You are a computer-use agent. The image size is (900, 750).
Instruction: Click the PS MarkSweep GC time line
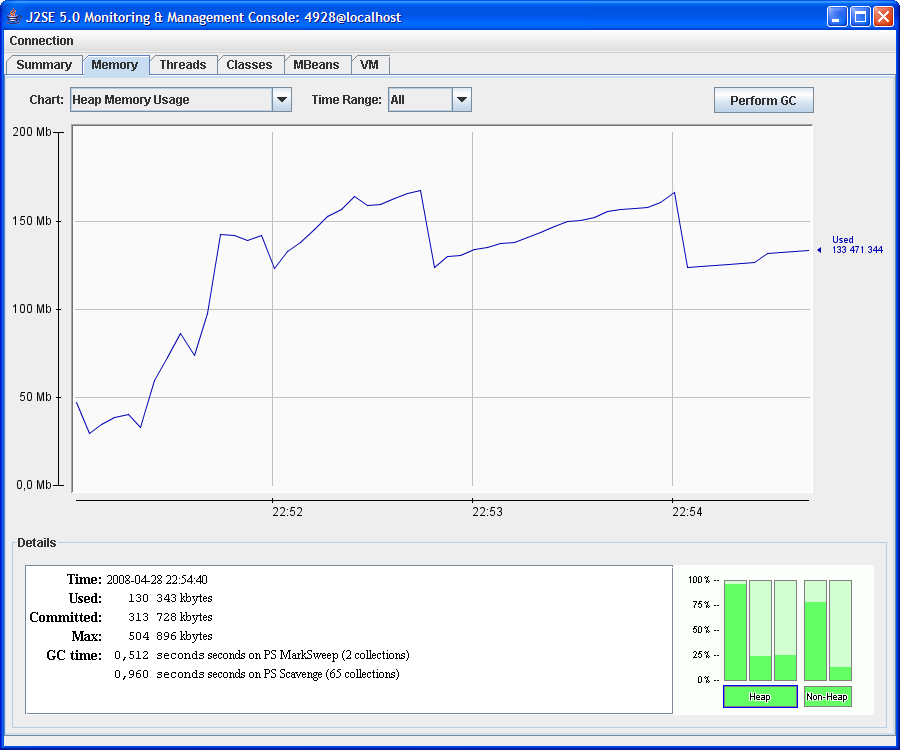[x=262, y=655]
